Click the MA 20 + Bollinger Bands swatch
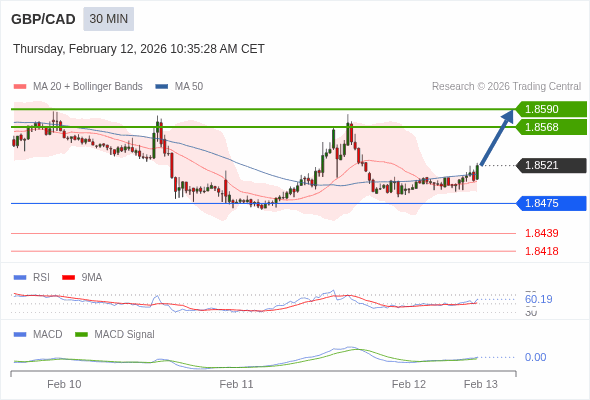This screenshot has width=590, height=400. pyautogui.click(x=20, y=87)
